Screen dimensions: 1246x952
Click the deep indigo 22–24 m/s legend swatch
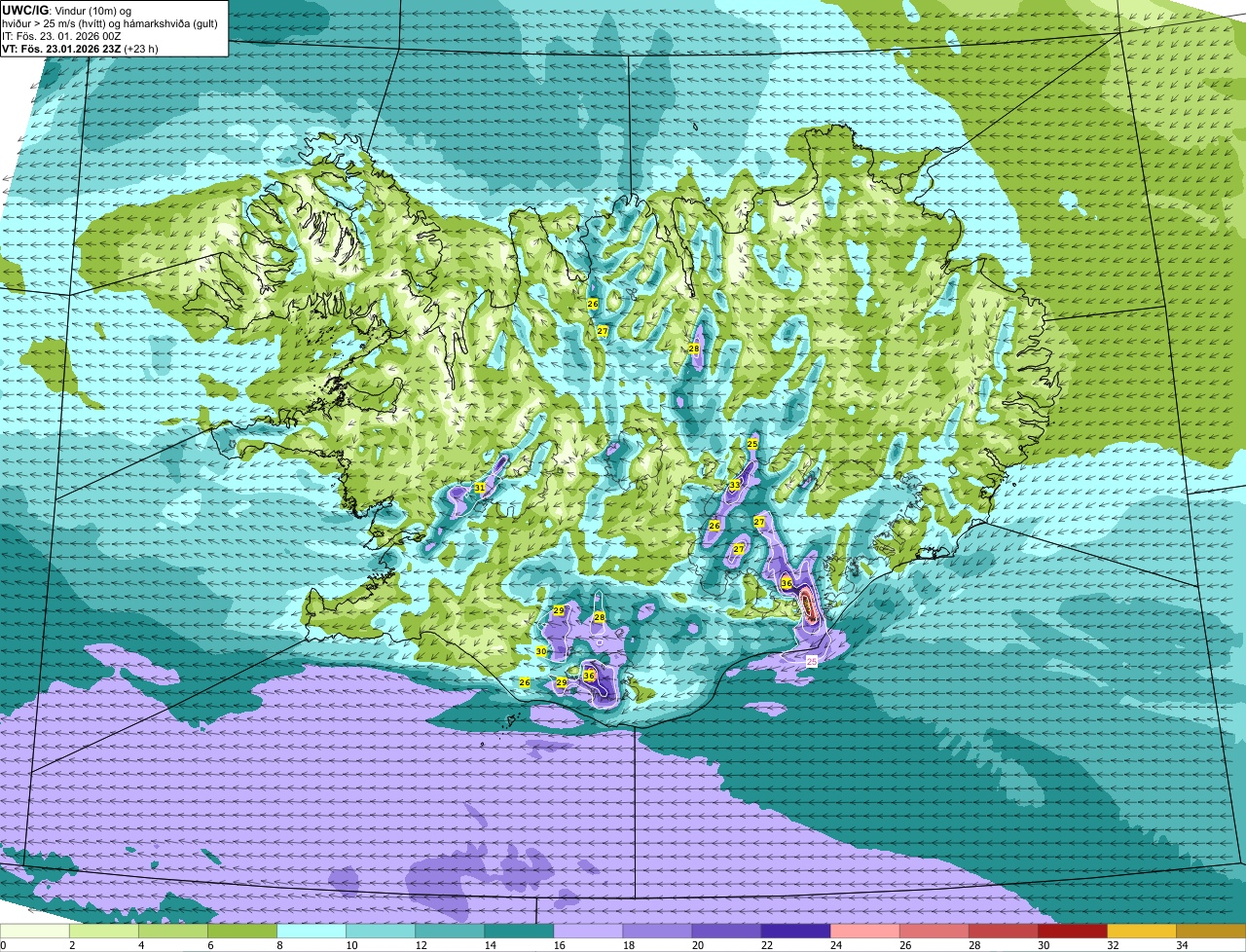click(795, 931)
